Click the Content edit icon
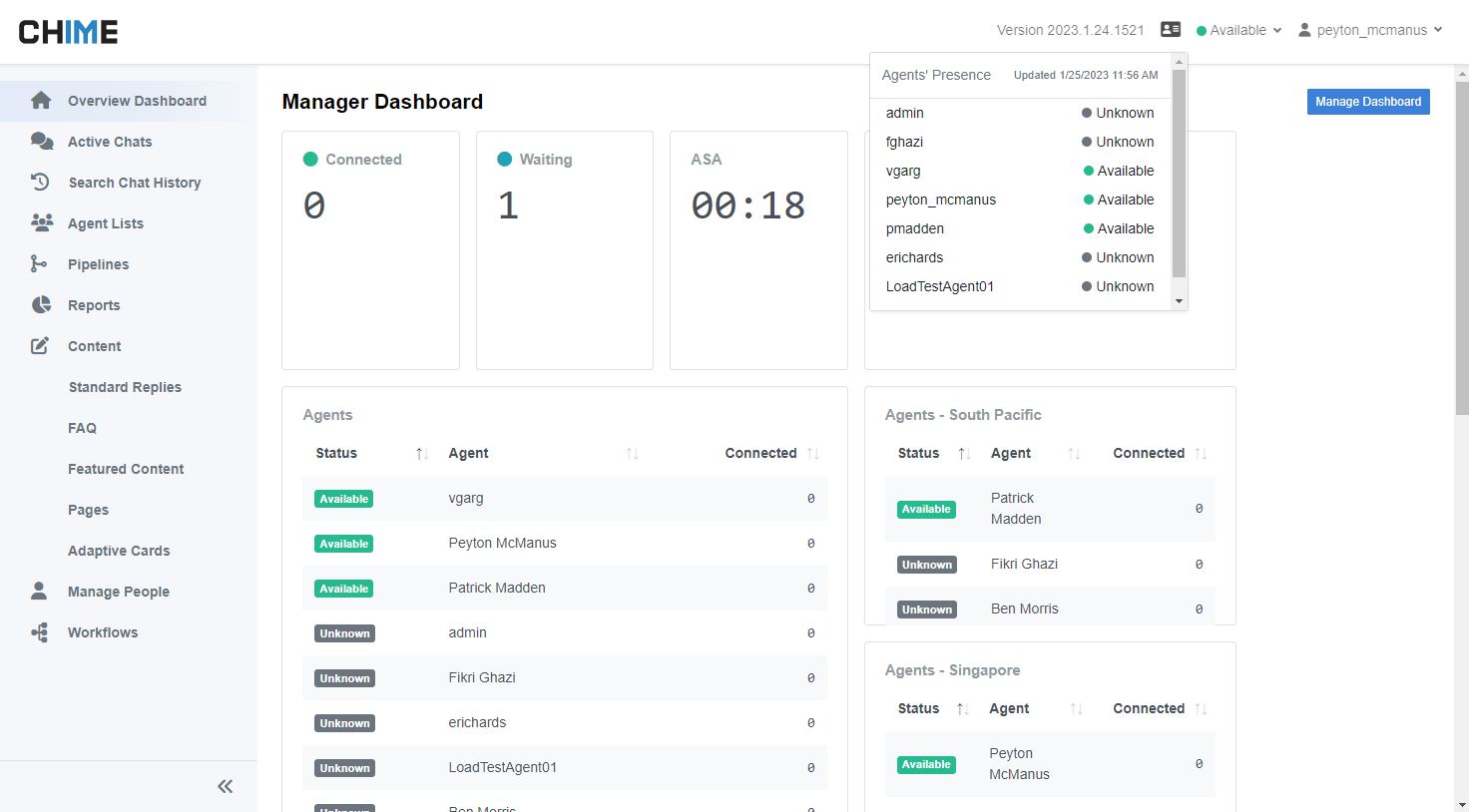The width and height of the screenshot is (1469, 812). pyautogui.click(x=40, y=346)
